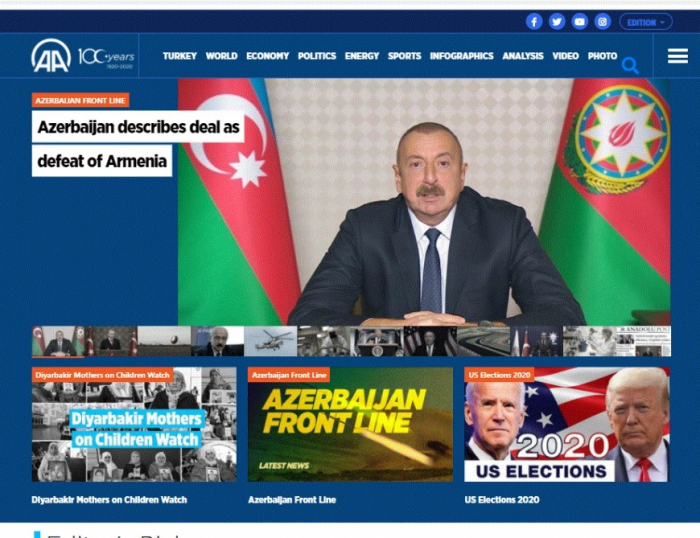Click the main Aliyev speech image
Image resolution: width=700 pixels, height=538 pixels.
tap(424, 202)
